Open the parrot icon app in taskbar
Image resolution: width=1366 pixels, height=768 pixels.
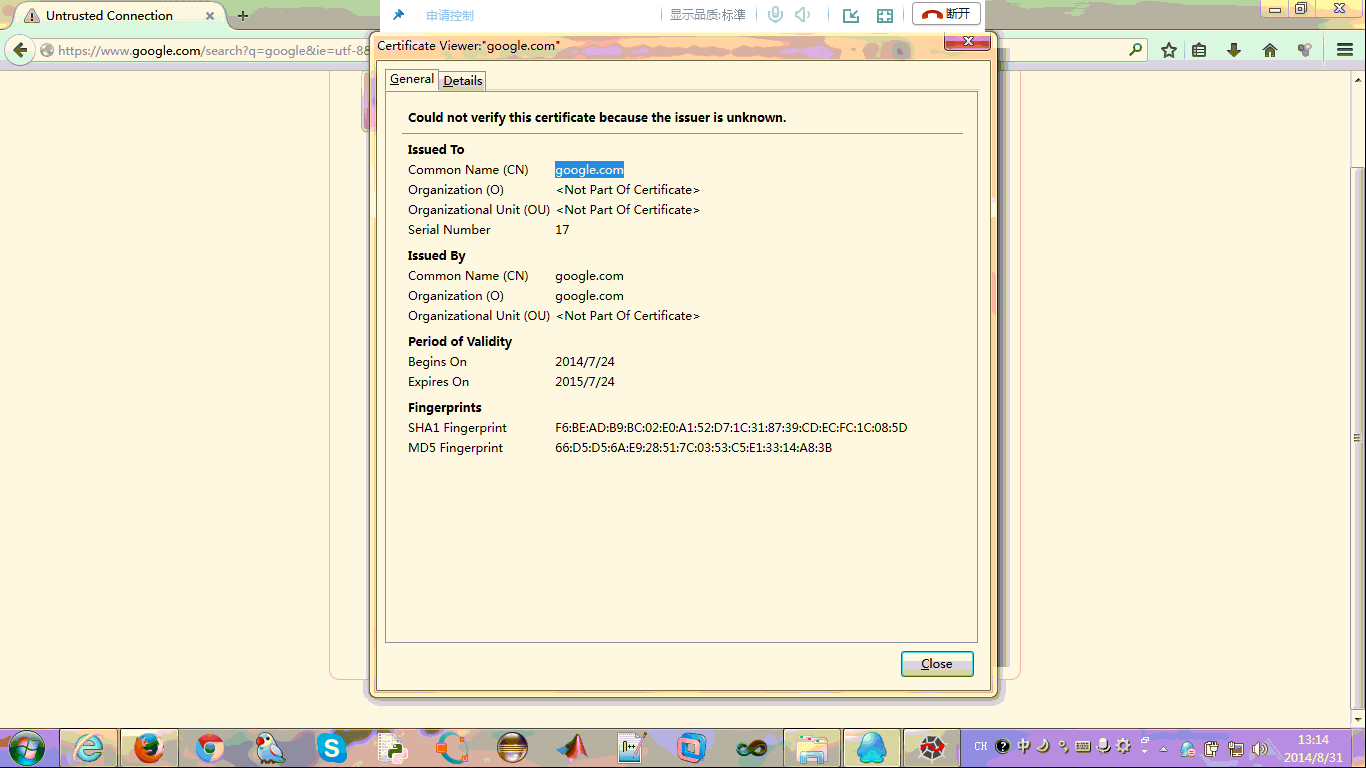click(x=270, y=747)
